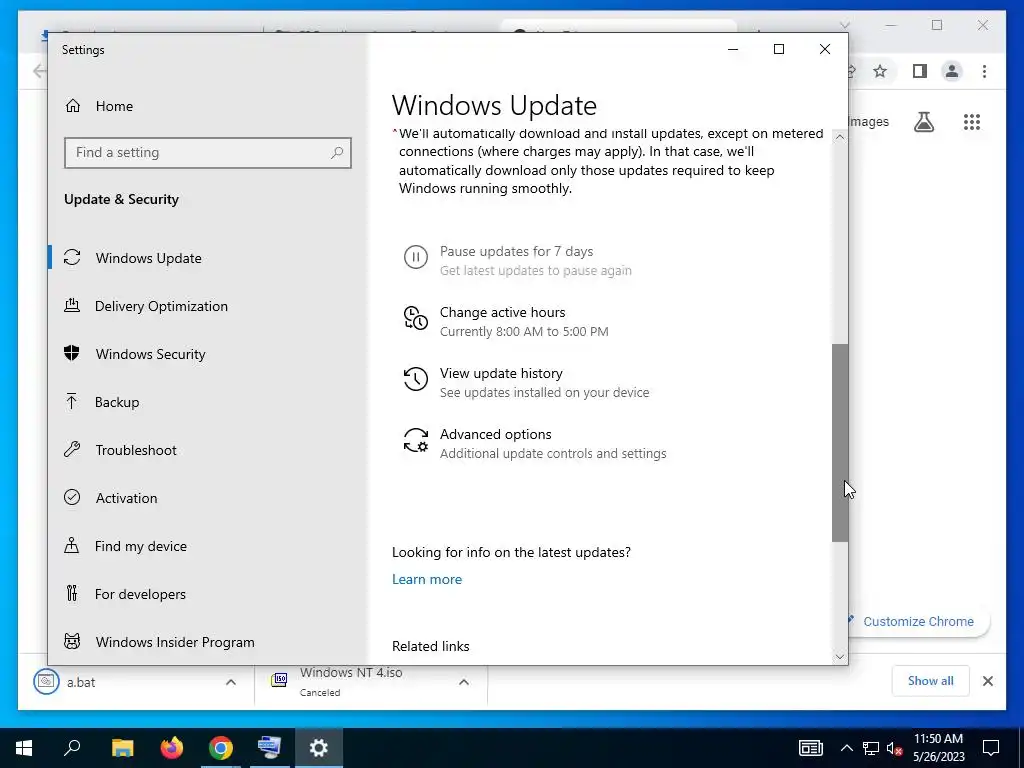Bookmark the page with Chrome's star icon
This screenshot has width=1024, height=768.
coord(880,71)
